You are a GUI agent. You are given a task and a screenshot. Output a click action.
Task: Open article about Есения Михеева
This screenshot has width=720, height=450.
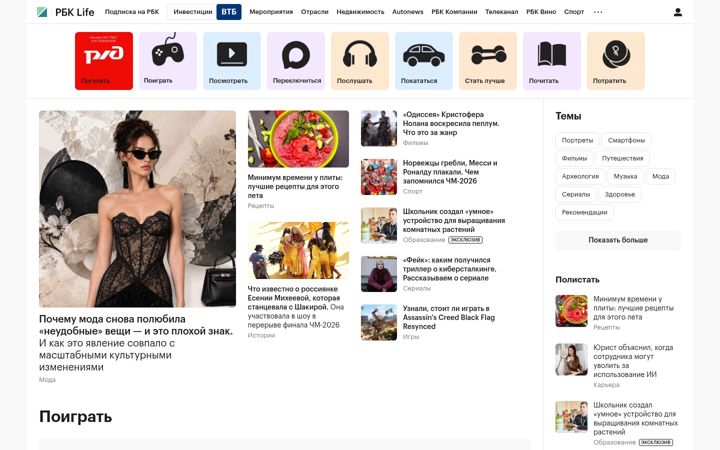[x=296, y=307]
